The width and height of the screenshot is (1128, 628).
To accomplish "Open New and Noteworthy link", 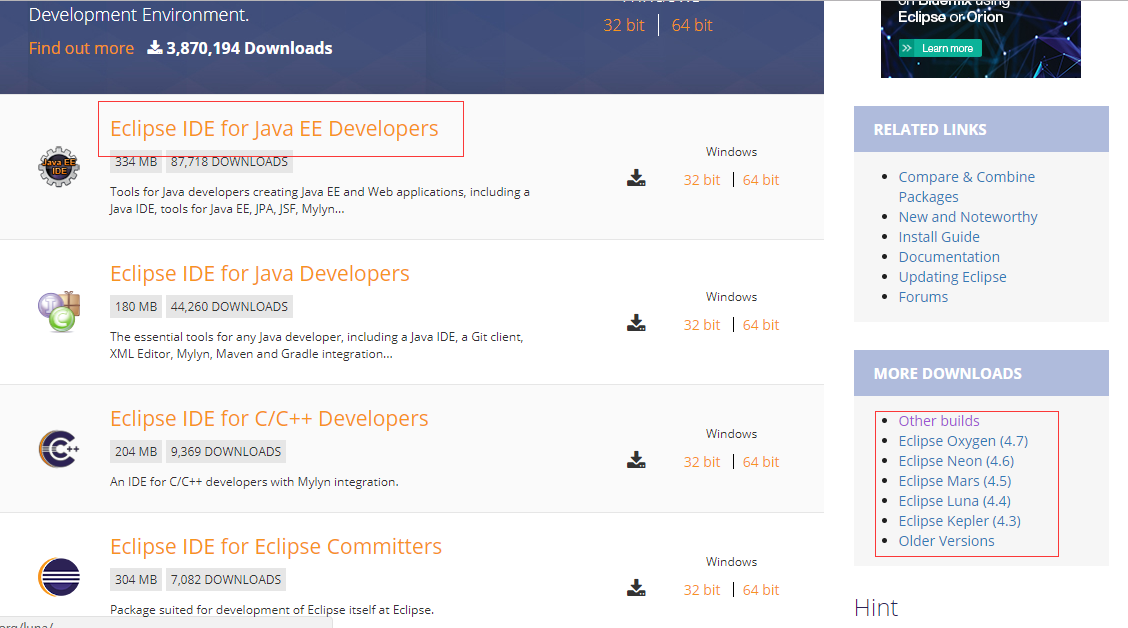I will [x=968, y=217].
